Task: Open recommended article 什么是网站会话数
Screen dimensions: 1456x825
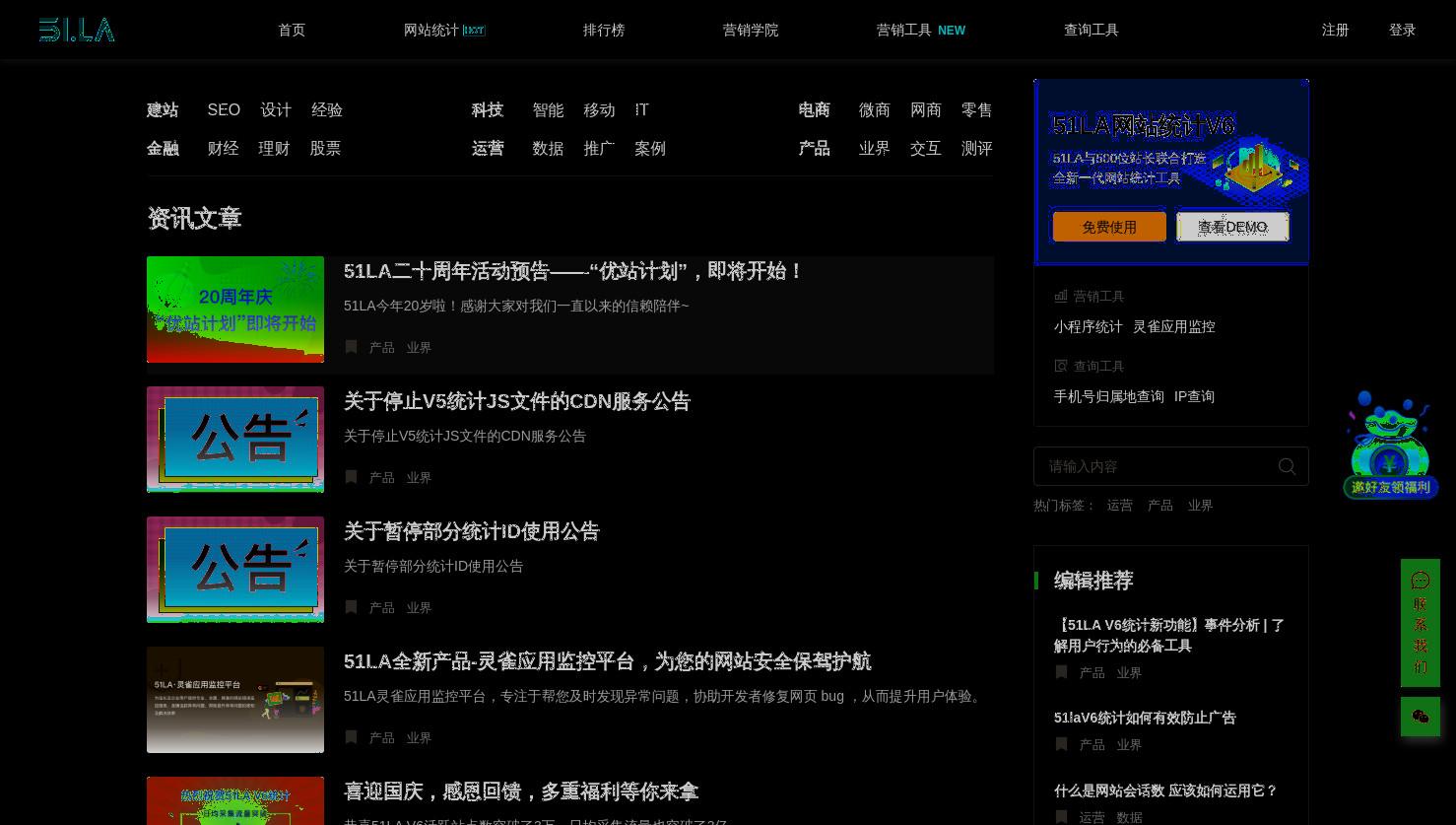Action: coord(1165,791)
